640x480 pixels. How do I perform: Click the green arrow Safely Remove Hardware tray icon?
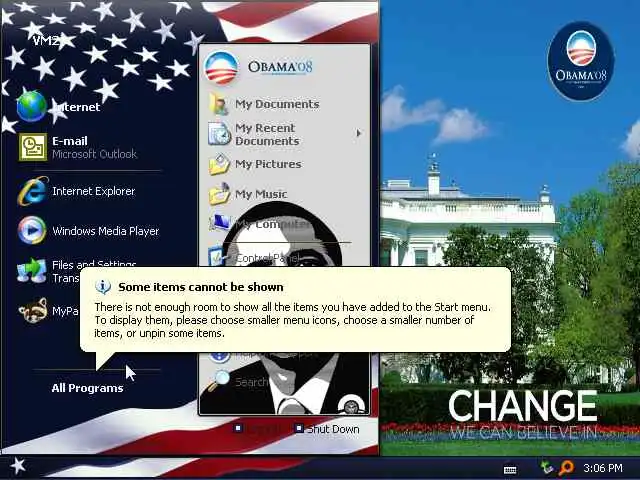pyautogui.click(x=547, y=467)
